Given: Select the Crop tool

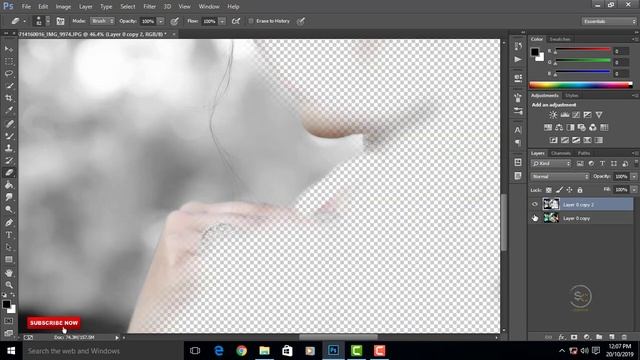Looking at the screenshot, I should (x=9, y=98).
